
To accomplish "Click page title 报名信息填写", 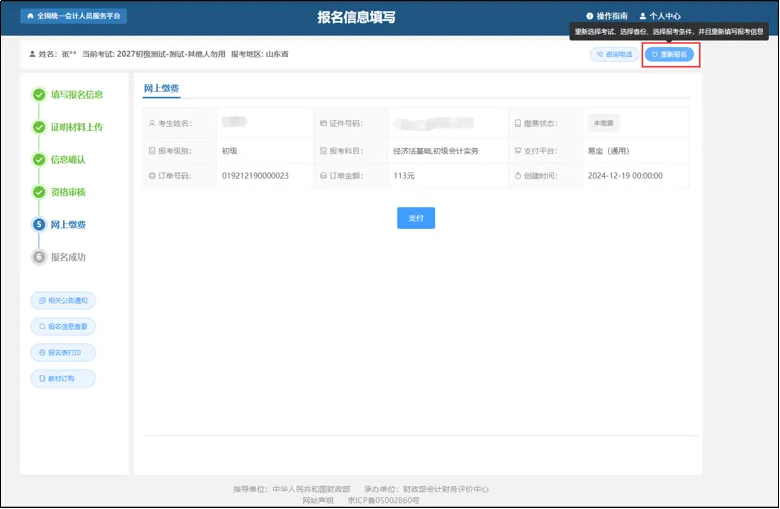I will click(x=357, y=17).
